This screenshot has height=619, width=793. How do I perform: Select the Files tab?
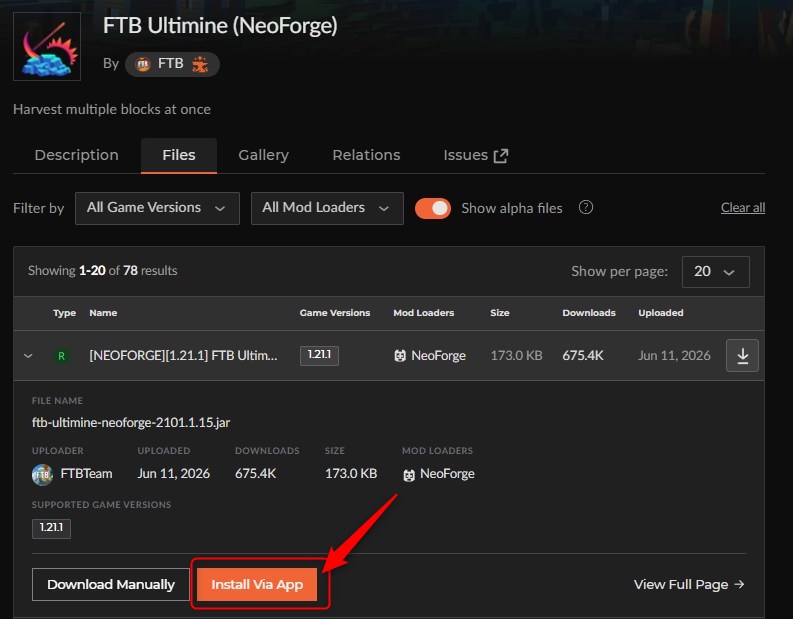(179, 155)
